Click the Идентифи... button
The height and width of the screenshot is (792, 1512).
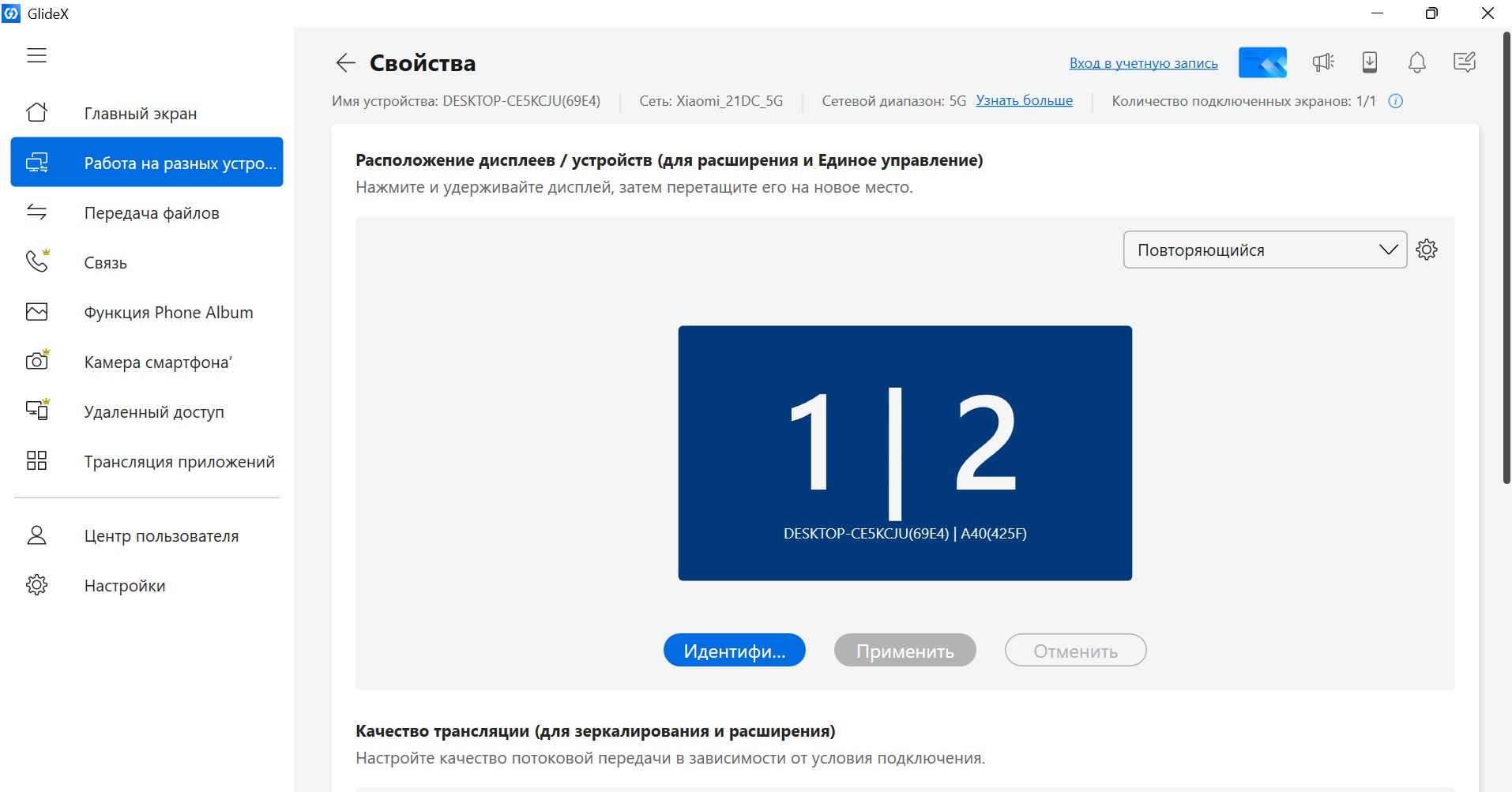pyautogui.click(x=735, y=651)
